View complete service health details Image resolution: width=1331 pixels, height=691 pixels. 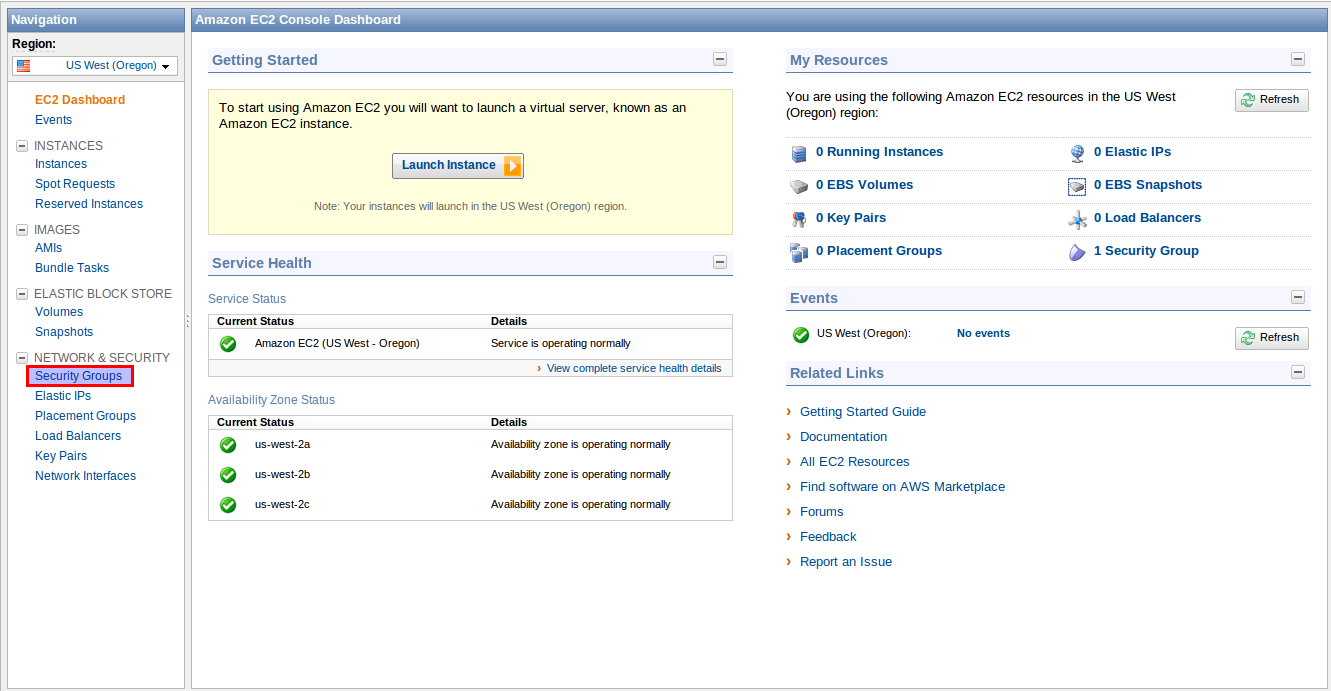[634, 368]
